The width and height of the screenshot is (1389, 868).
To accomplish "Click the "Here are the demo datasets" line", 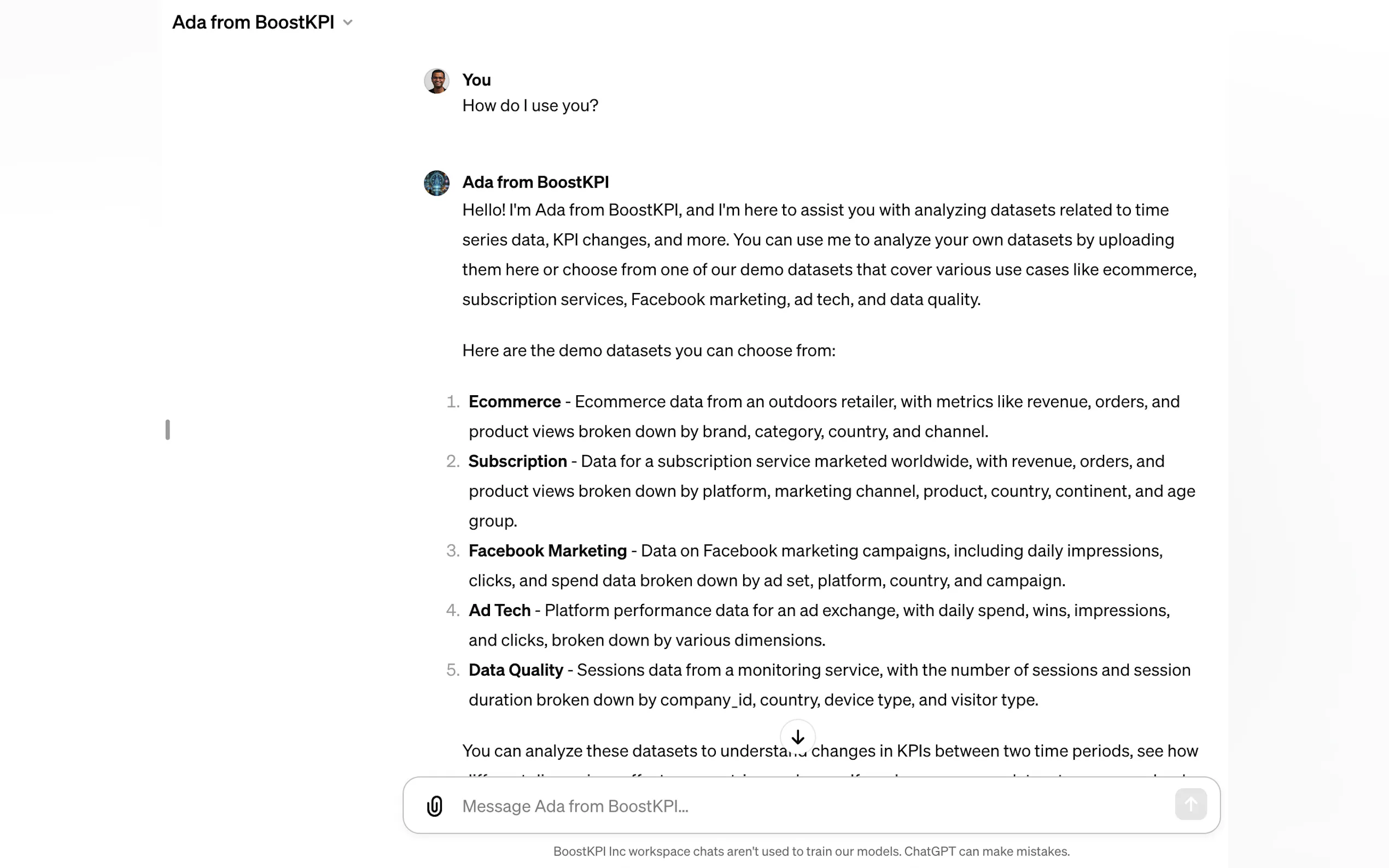I will coord(648,350).
